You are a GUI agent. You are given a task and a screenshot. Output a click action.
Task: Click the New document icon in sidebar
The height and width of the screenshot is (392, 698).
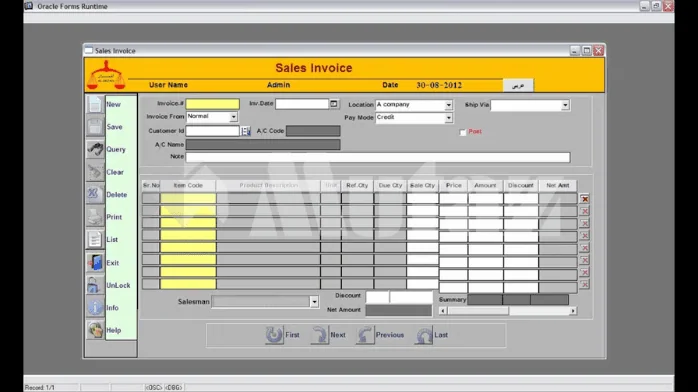click(x=95, y=104)
